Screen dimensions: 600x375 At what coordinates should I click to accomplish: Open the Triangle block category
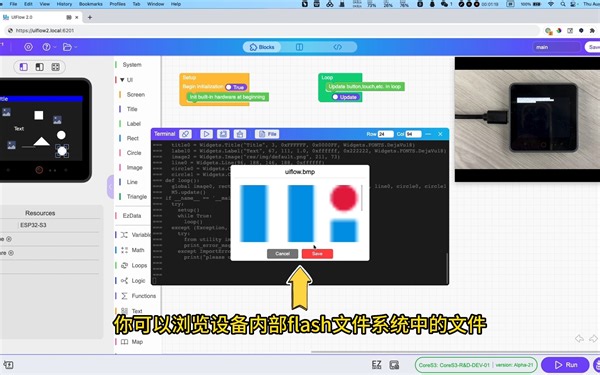tap(137, 196)
